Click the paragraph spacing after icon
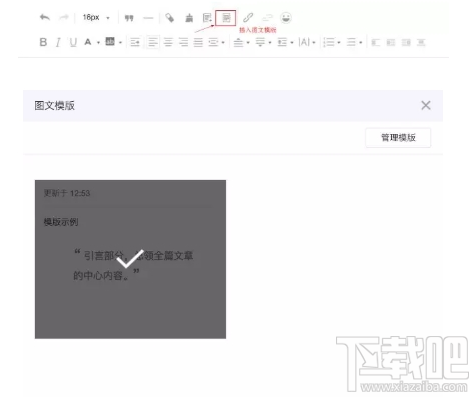The height and width of the screenshot is (397, 476). coord(260,42)
